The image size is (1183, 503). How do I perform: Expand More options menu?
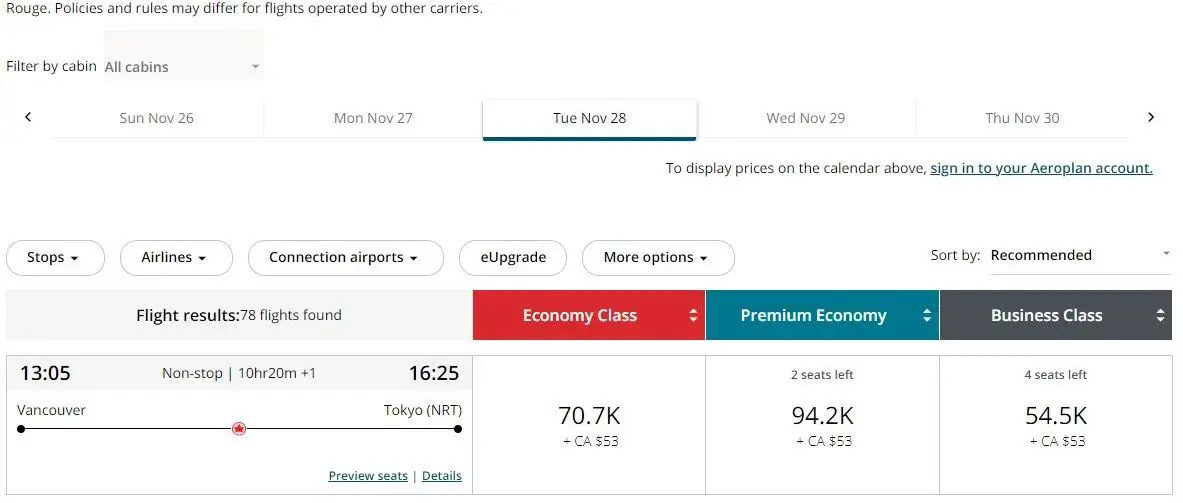pyautogui.click(x=657, y=258)
